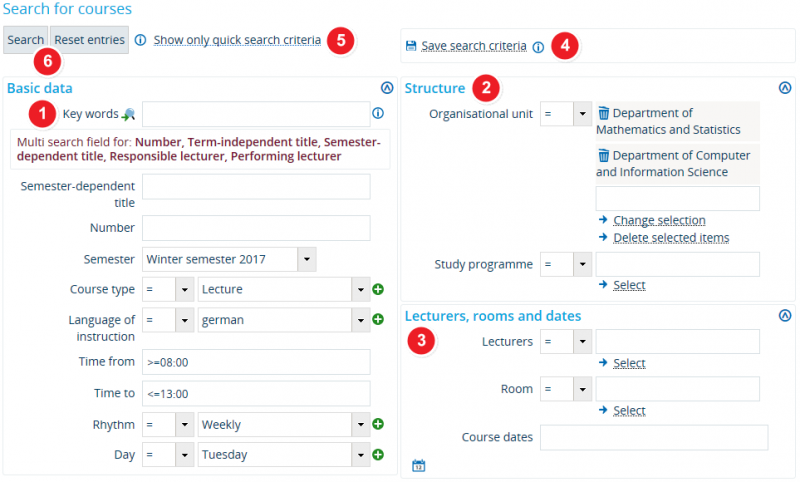
Task: Remove Department of Mathematics and Statistics via trash icon
Action: pyautogui.click(x=604, y=113)
